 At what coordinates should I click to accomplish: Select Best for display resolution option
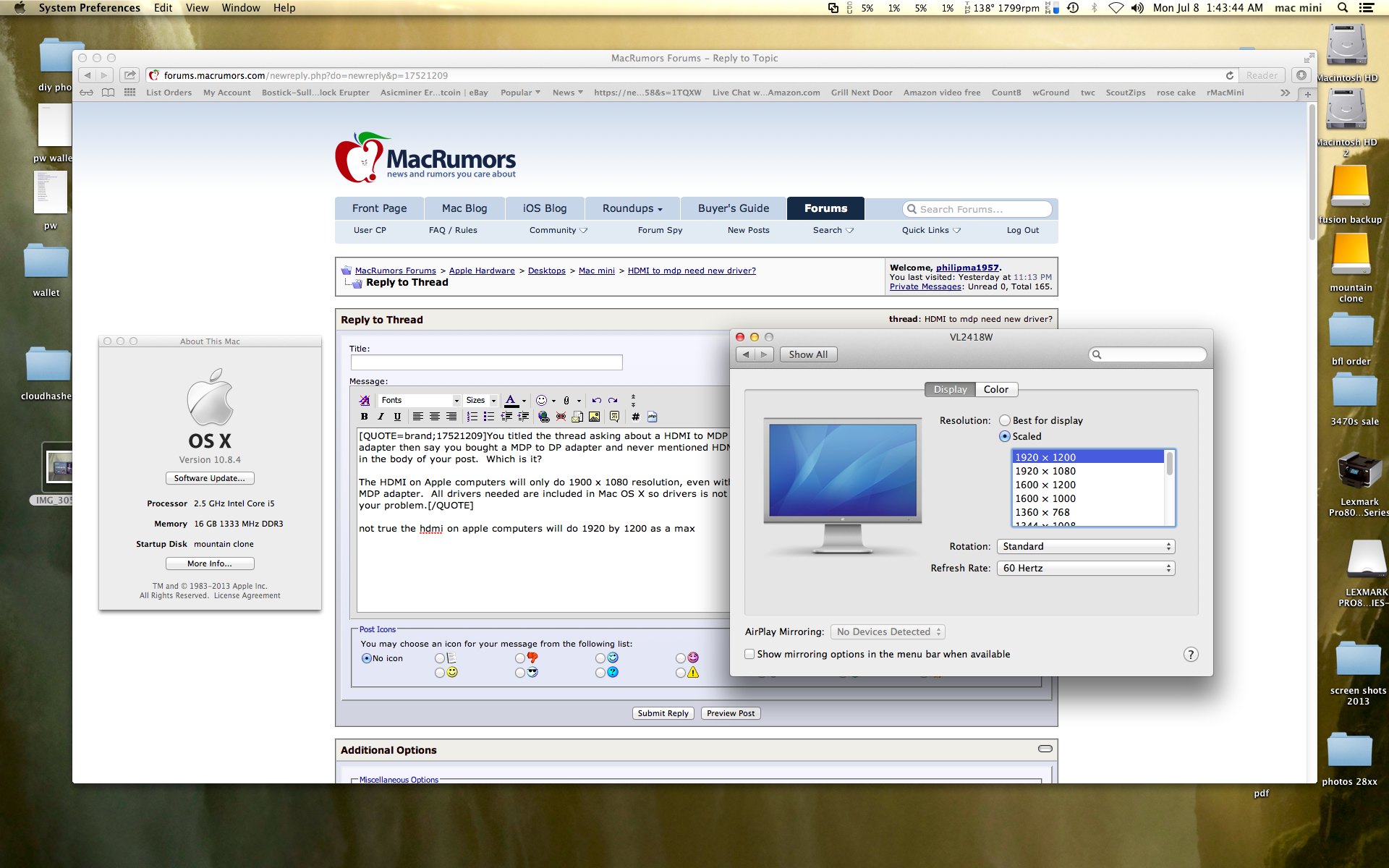(x=1004, y=420)
